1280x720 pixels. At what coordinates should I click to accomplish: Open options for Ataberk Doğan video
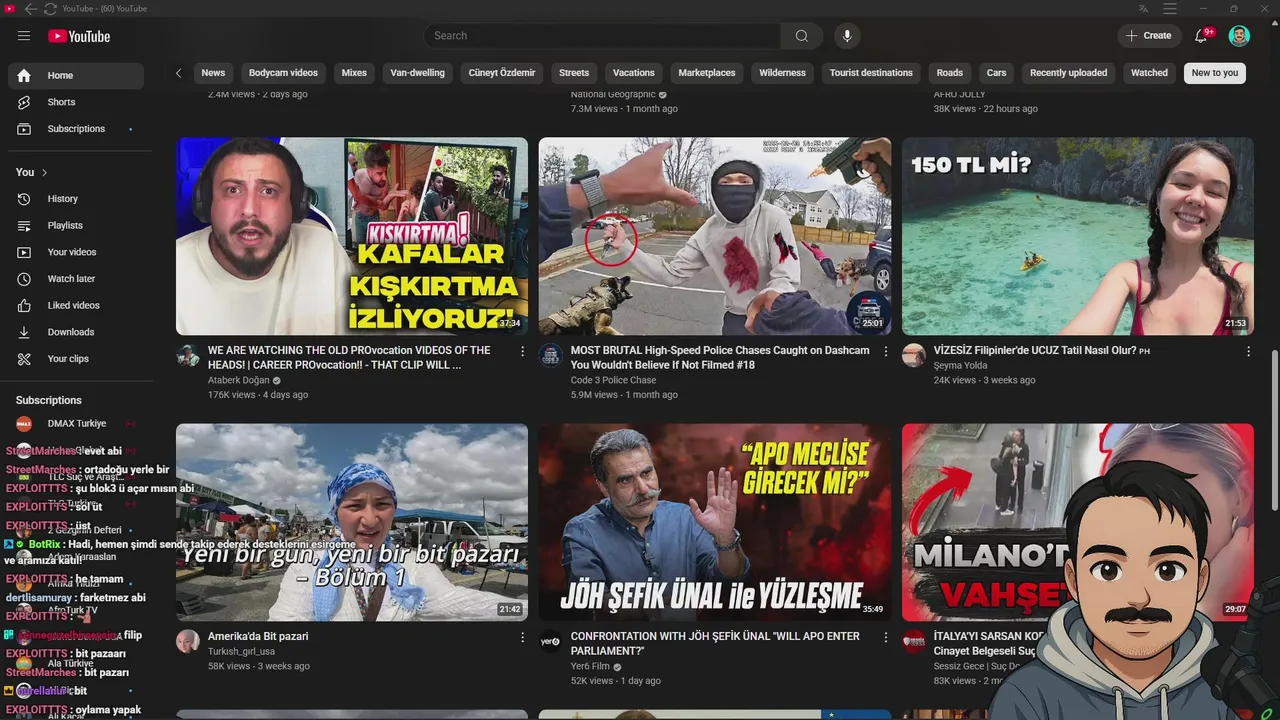click(x=522, y=351)
